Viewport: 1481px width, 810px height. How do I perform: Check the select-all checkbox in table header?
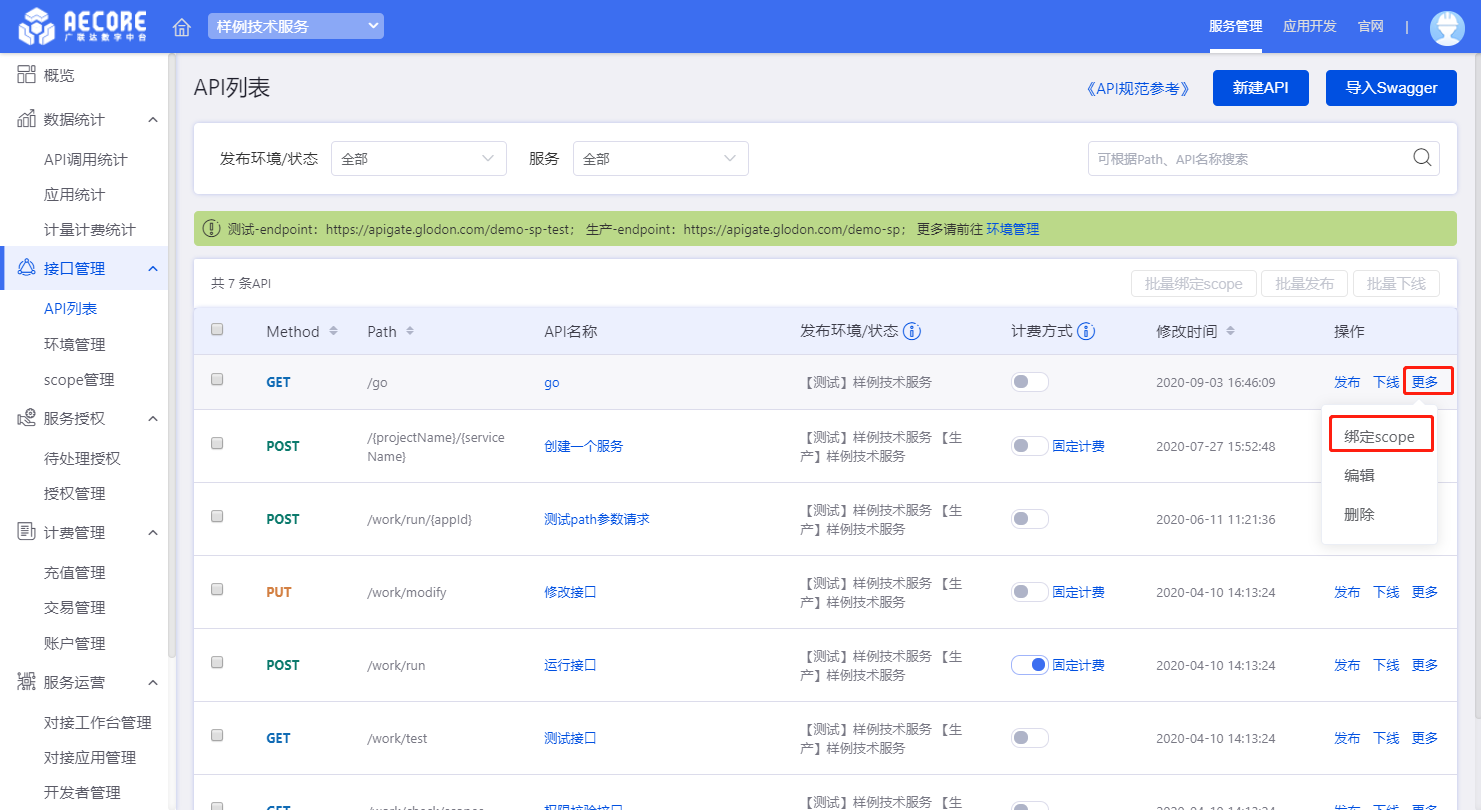point(217,330)
